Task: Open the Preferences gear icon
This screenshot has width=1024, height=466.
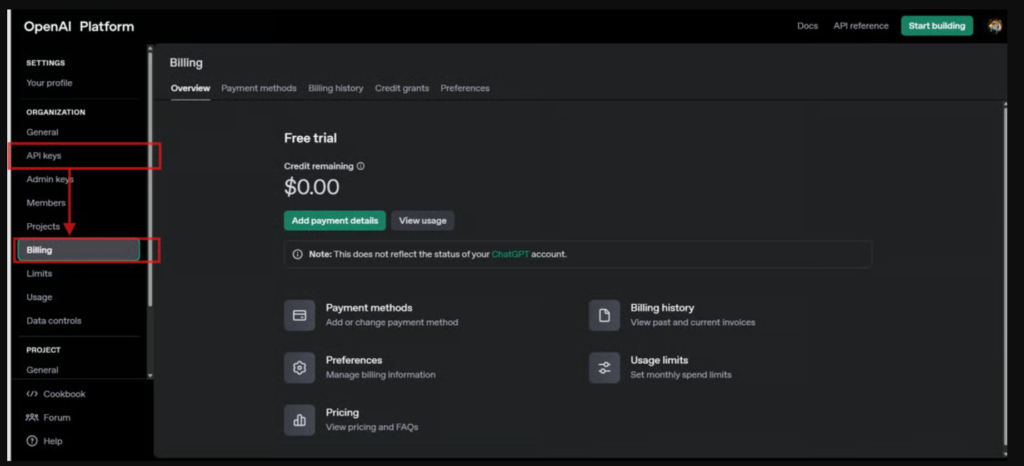Action: (300, 368)
